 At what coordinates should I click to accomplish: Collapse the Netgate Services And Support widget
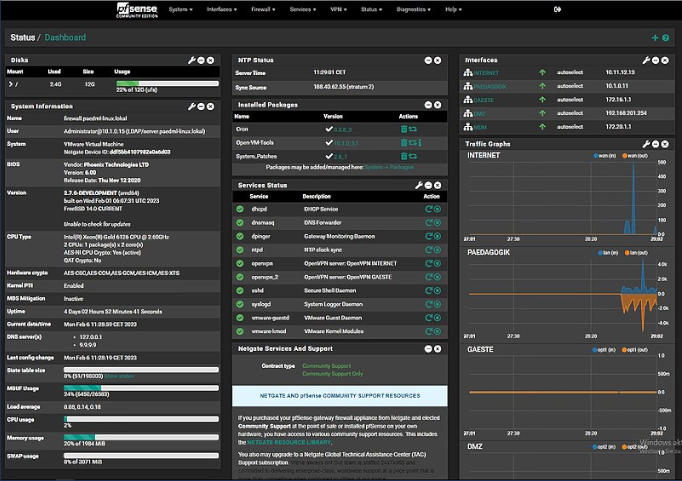(x=428, y=349)
